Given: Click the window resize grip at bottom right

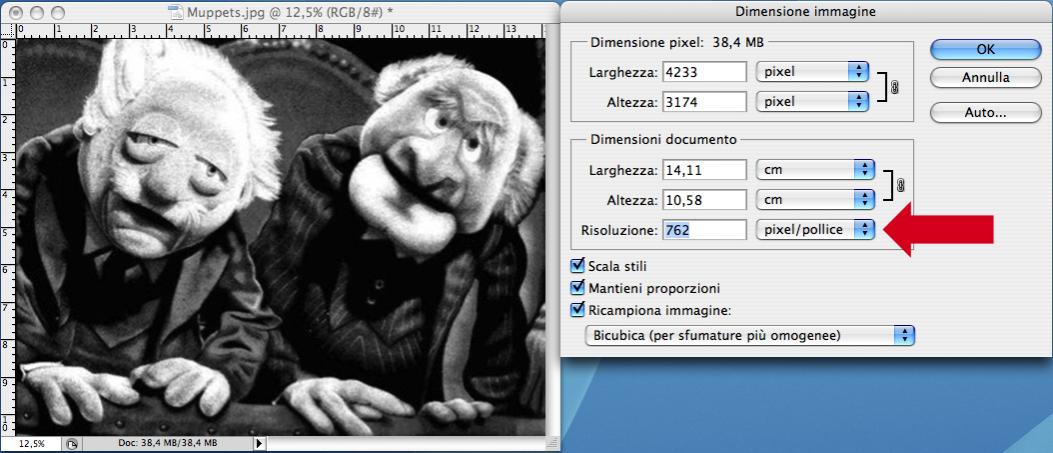Looking at the screenshot, I should (x=553, y=444).
